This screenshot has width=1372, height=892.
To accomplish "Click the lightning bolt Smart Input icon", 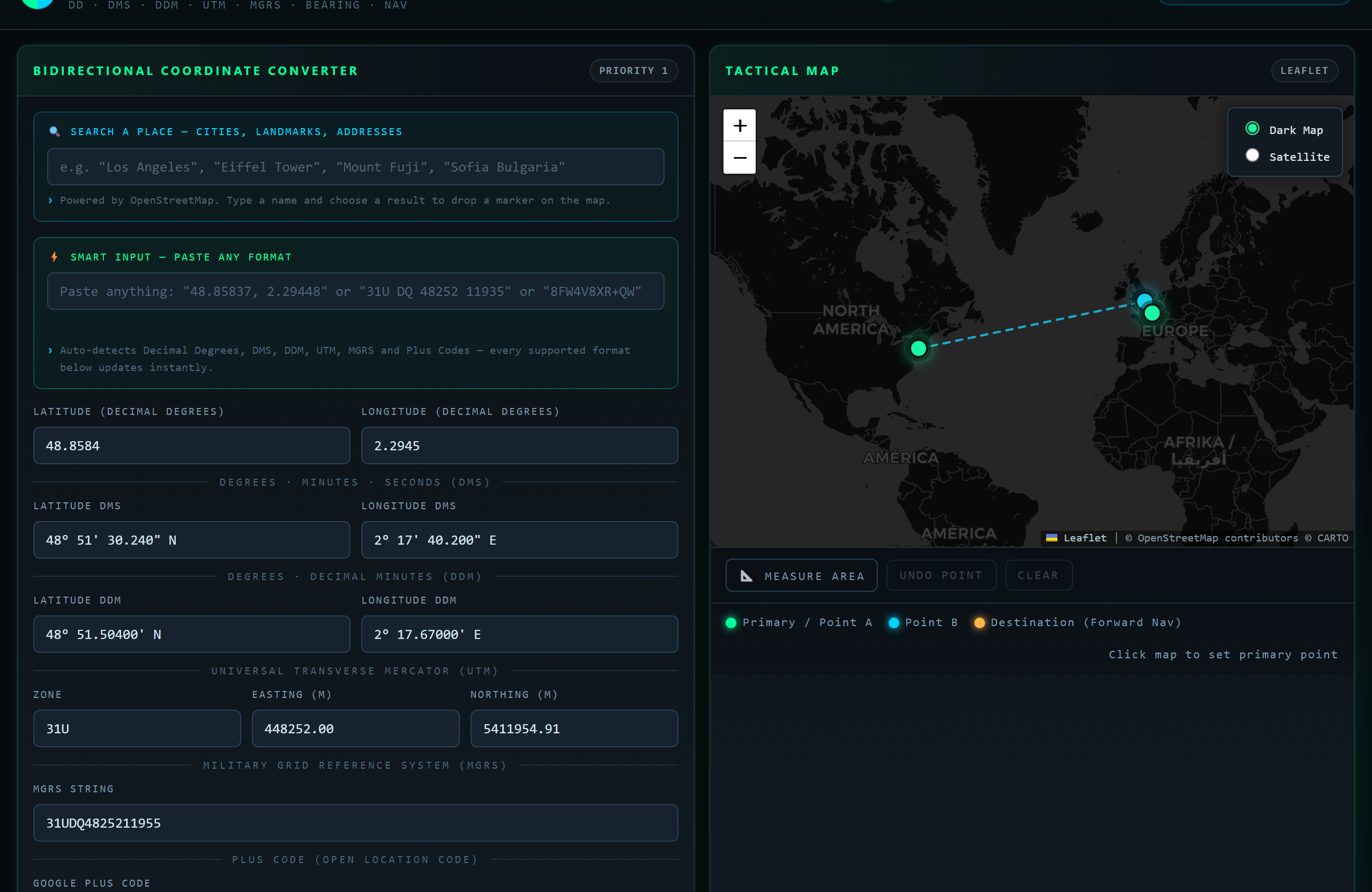I will coord(54,257).
